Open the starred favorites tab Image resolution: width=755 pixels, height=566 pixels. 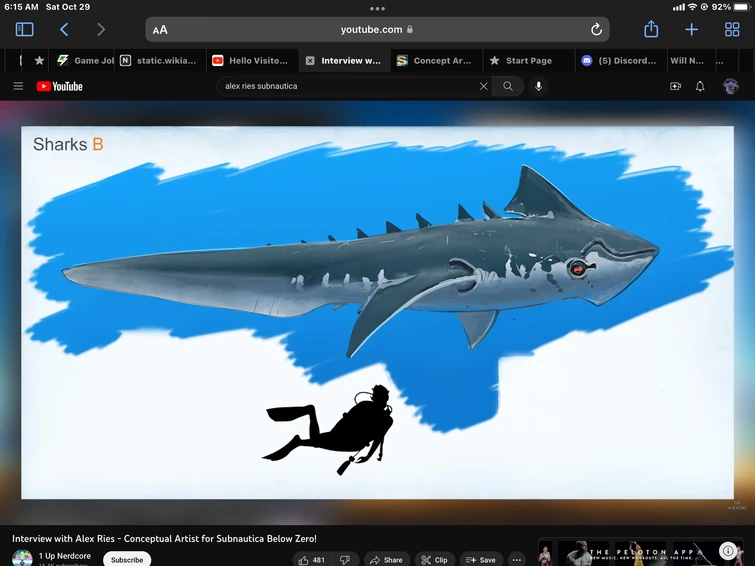point(39,61)
